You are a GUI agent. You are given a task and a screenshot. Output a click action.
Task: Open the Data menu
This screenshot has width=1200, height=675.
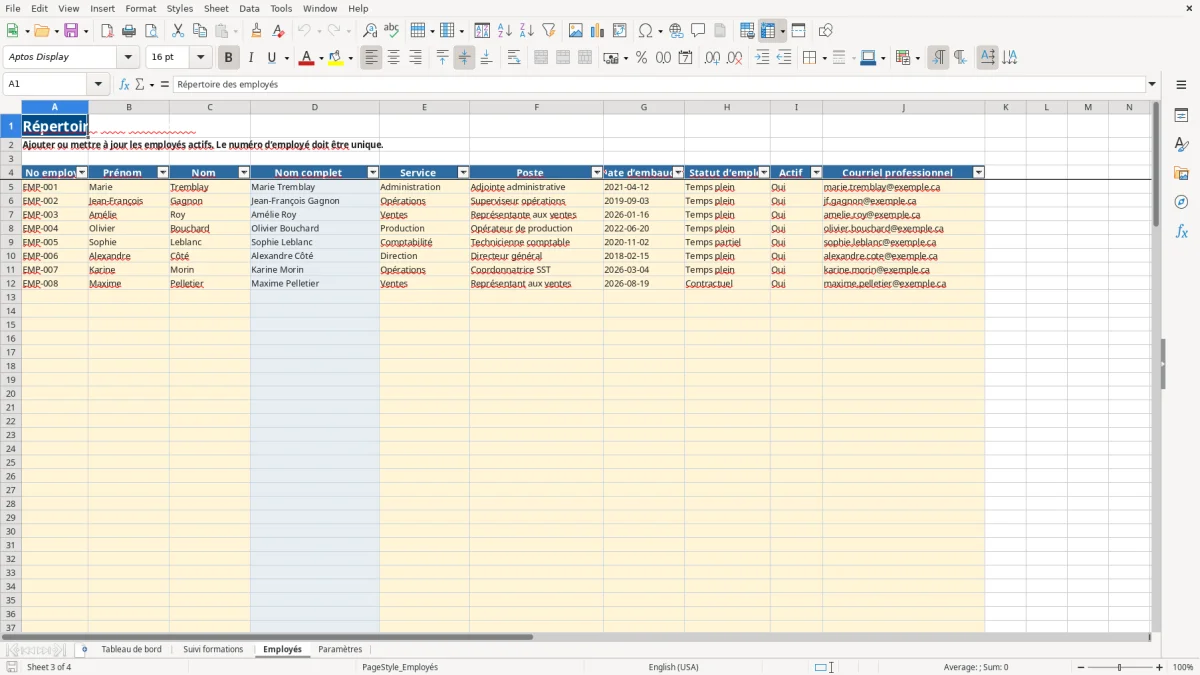pos(249,8)
